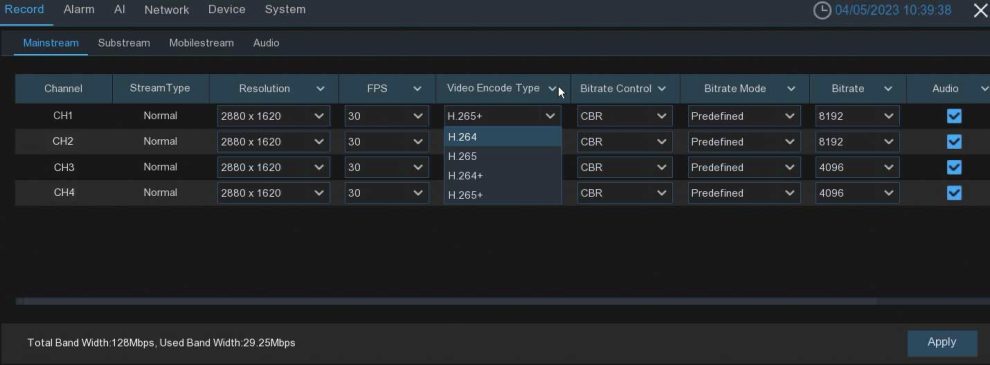
Task: Expand the Audio column header dropdown
Action: [x=984, y=89]
